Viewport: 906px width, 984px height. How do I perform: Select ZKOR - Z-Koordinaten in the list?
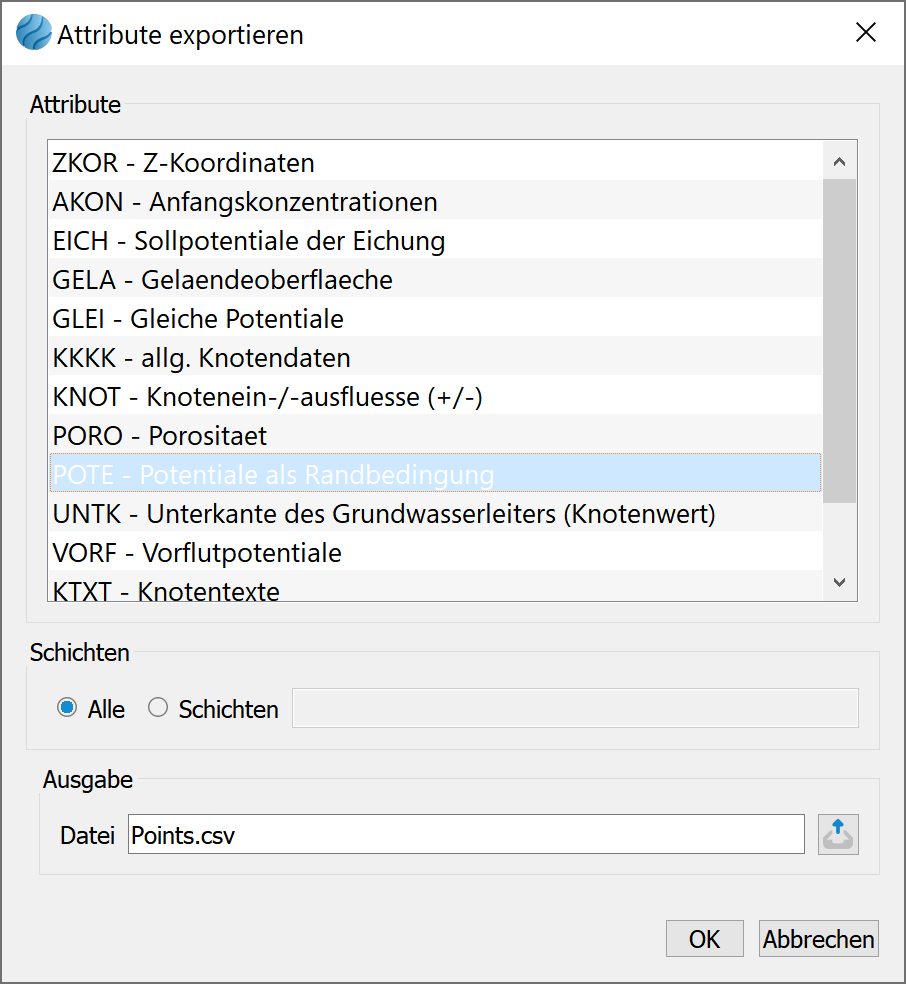point(435,163)
